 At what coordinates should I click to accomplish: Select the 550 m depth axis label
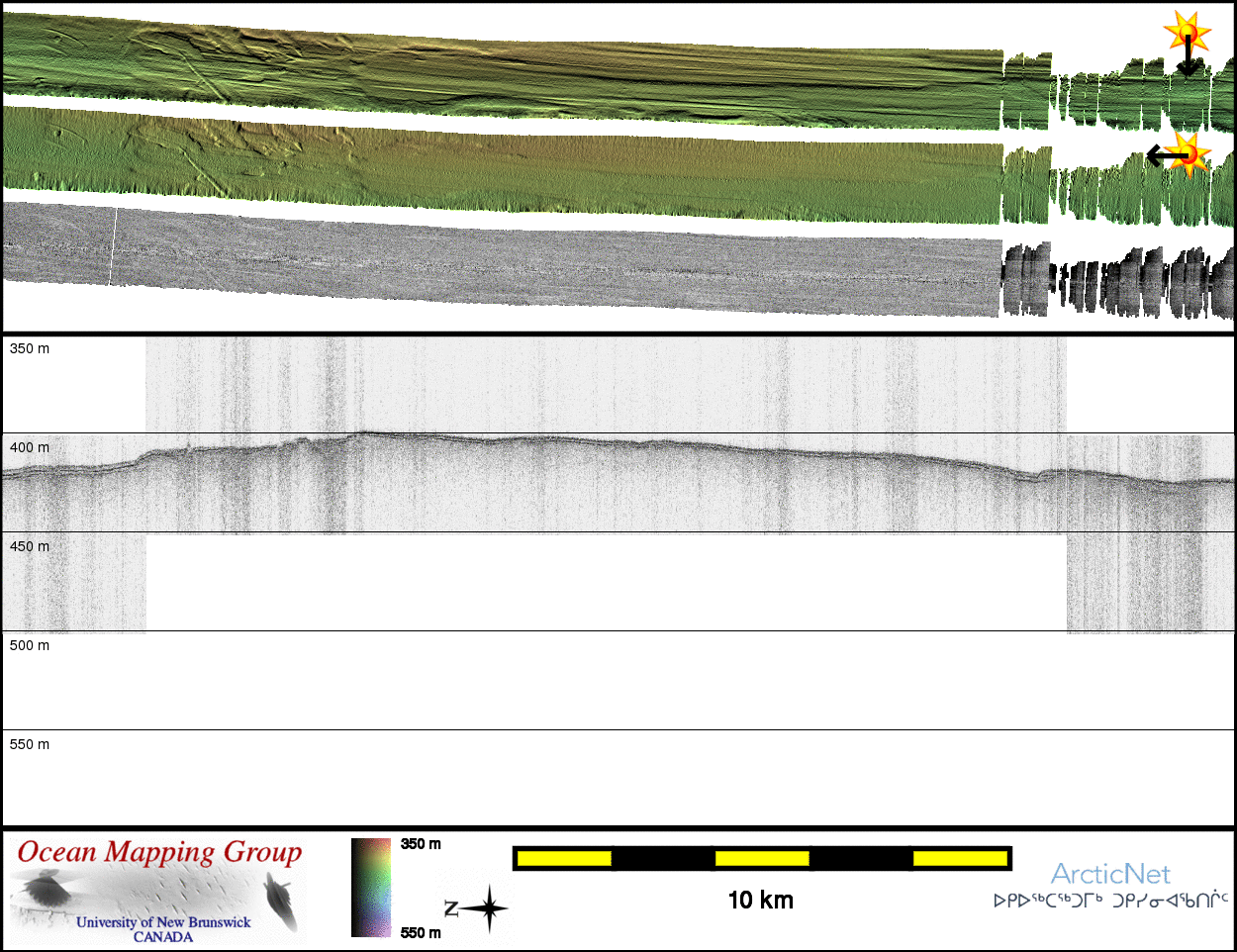[30, 744]
